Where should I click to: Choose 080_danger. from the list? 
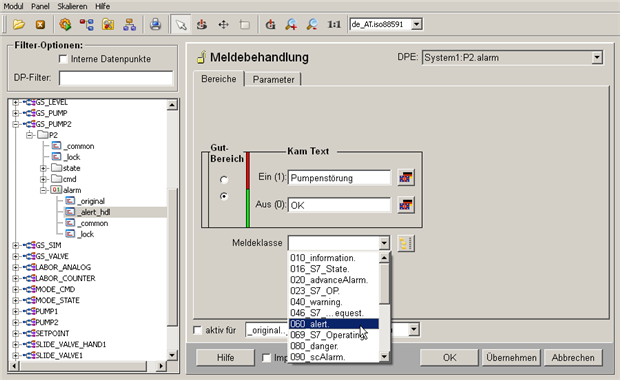(x=334, y=346)
